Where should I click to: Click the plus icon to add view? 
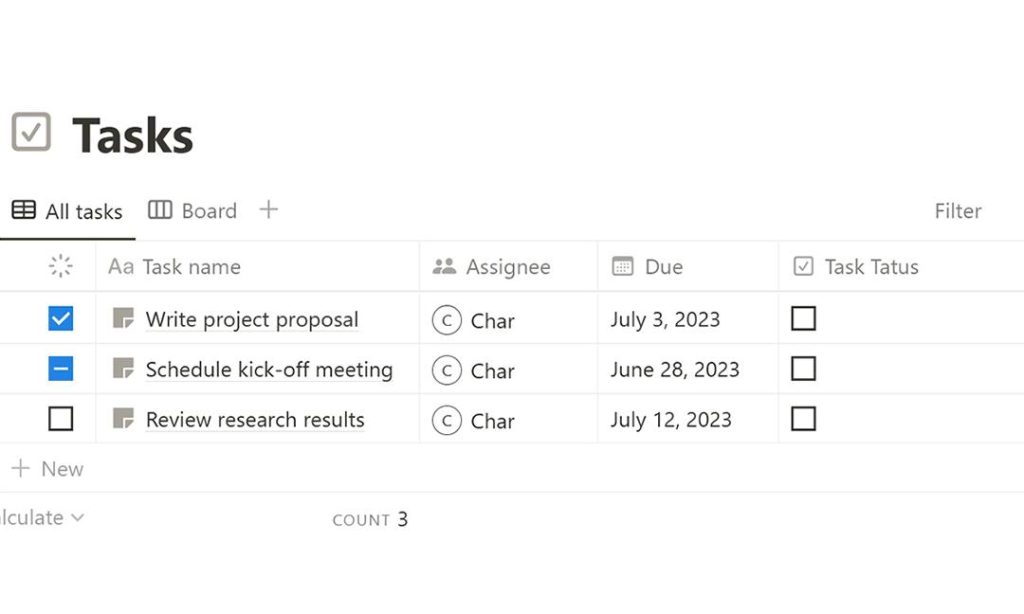click(x=268, y=210)
